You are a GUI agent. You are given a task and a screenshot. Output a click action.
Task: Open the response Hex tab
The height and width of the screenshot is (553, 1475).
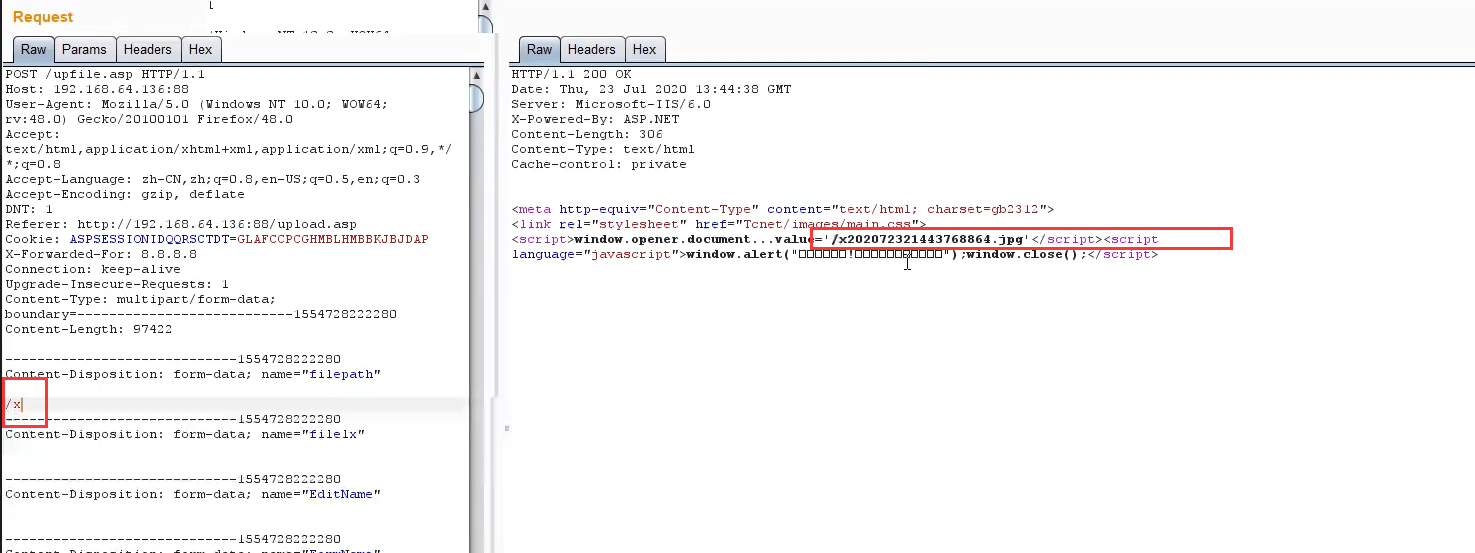[644, 50]
